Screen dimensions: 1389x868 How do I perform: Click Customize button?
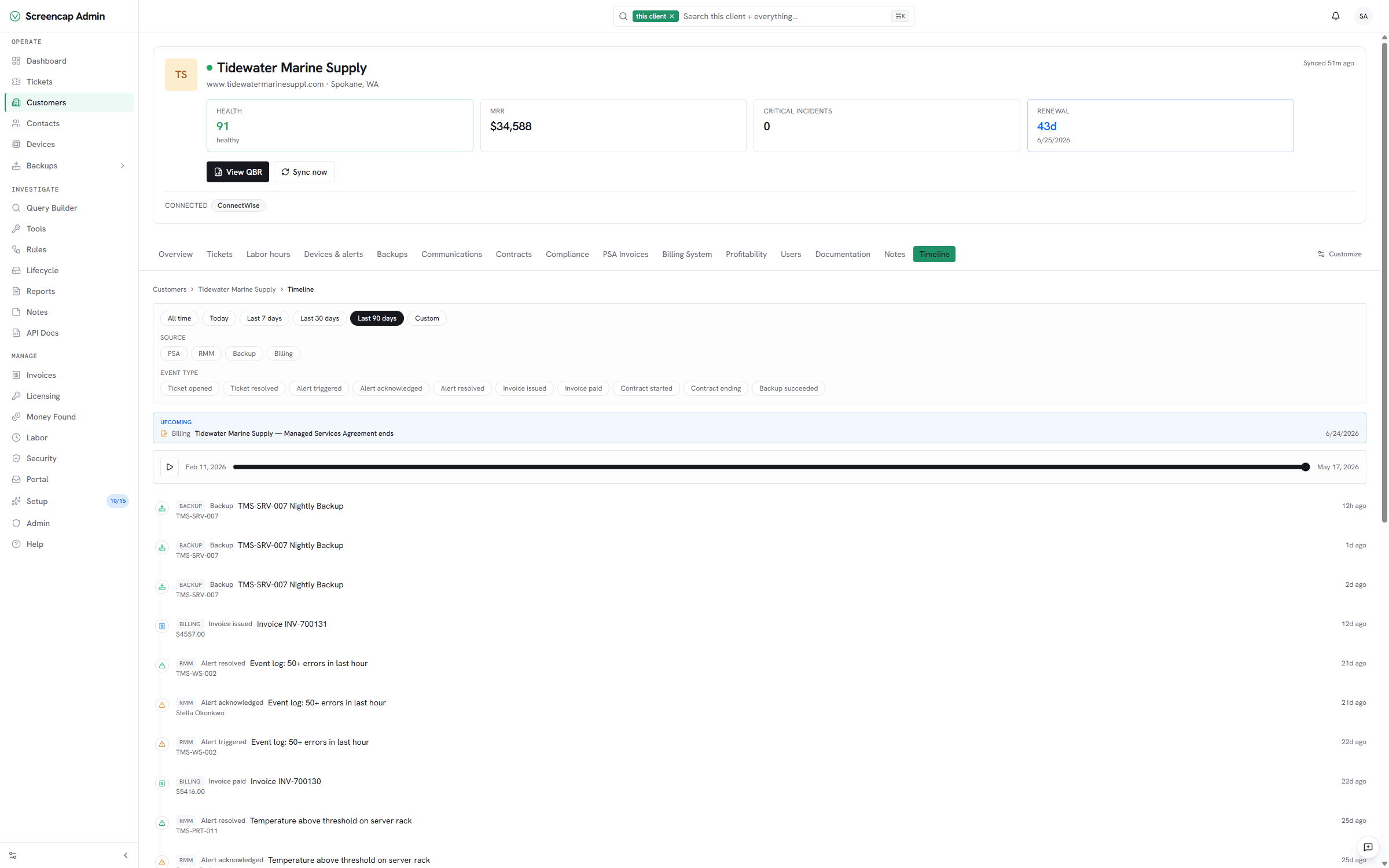click(x=1340, y=254)
